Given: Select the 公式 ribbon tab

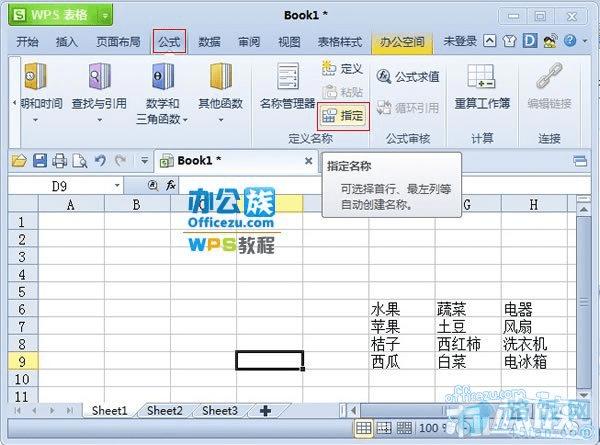Looking at the screenshot, I should [169, 41].
